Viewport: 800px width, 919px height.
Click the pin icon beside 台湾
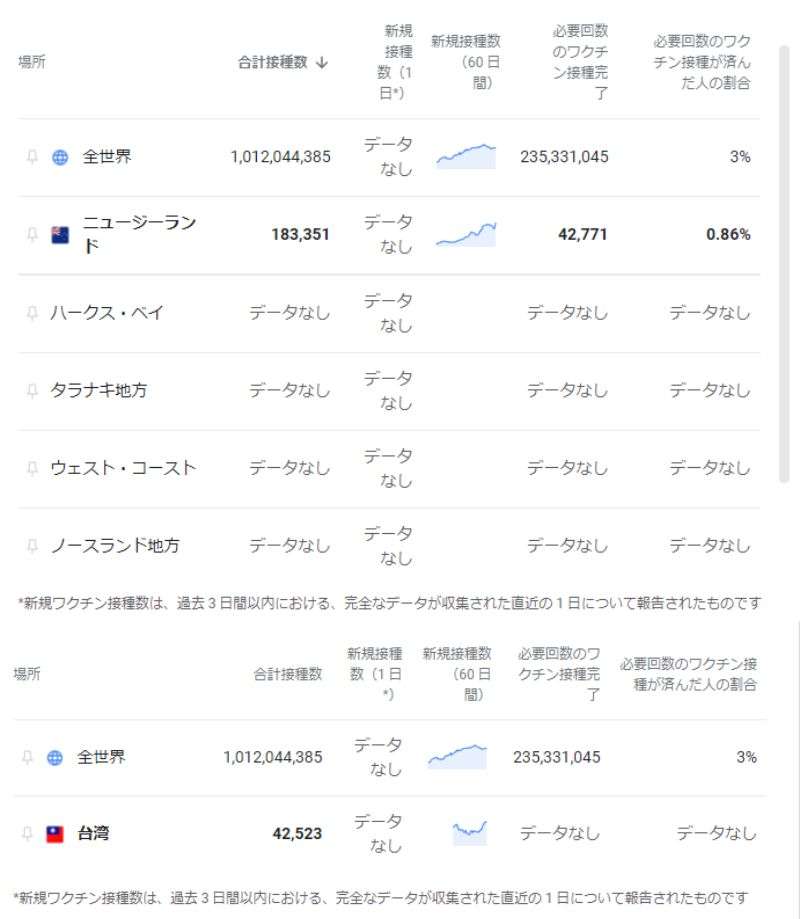[27, 833]
